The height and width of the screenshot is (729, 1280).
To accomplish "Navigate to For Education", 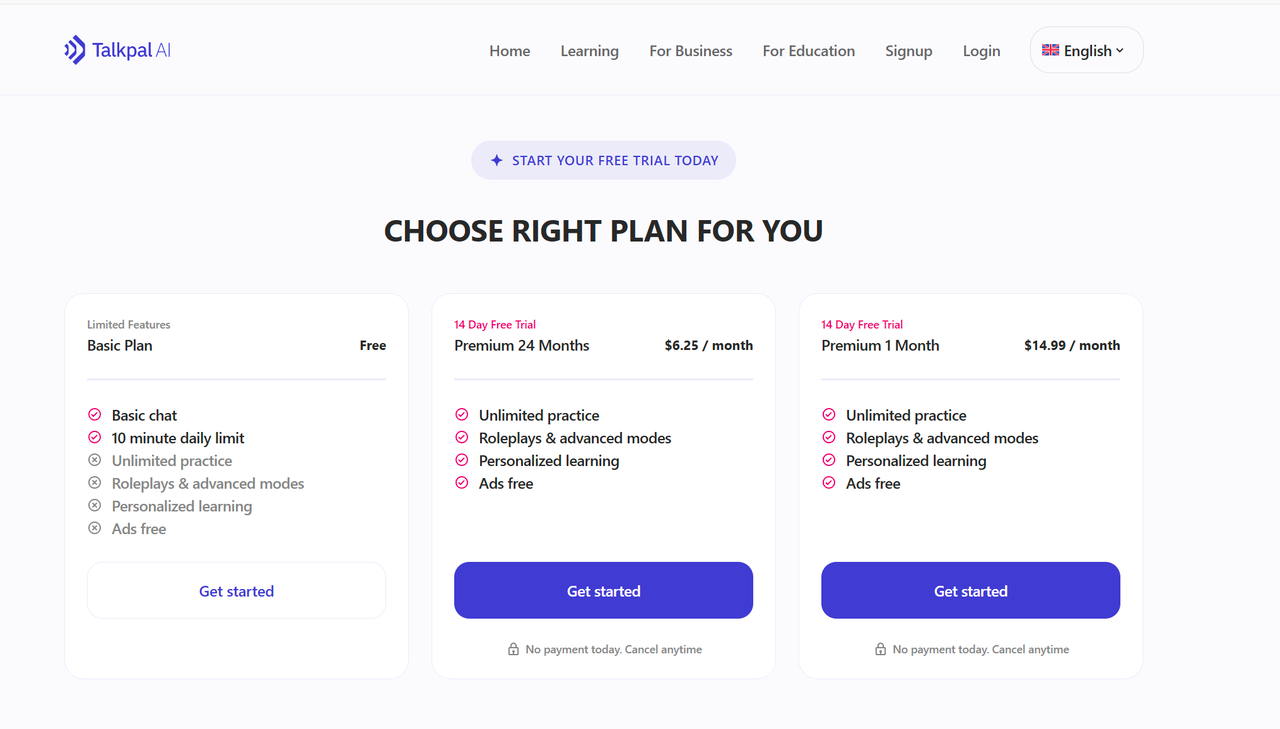I will (808, 51).
